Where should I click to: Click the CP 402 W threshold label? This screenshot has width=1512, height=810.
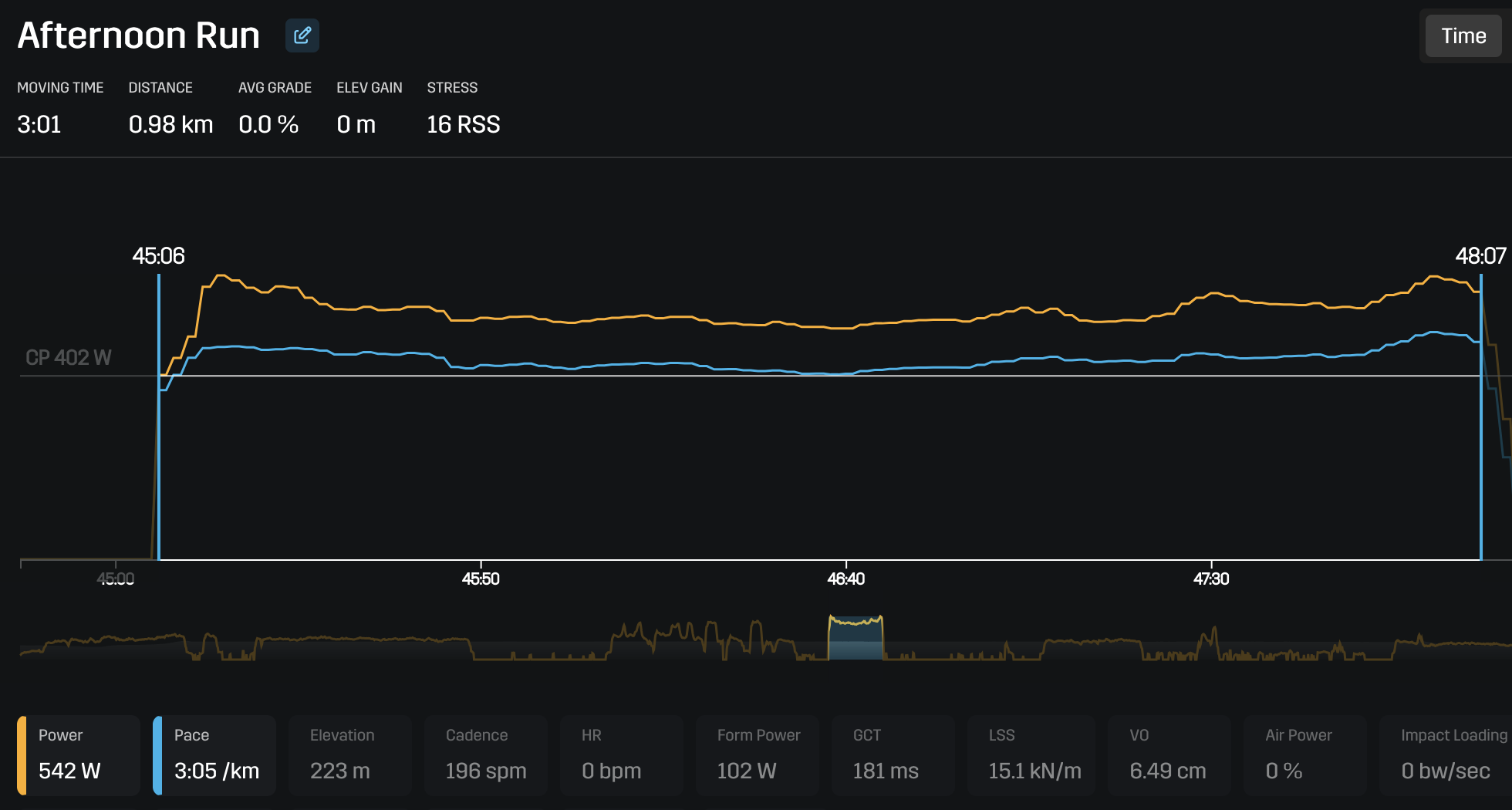(x=69, y=358)
